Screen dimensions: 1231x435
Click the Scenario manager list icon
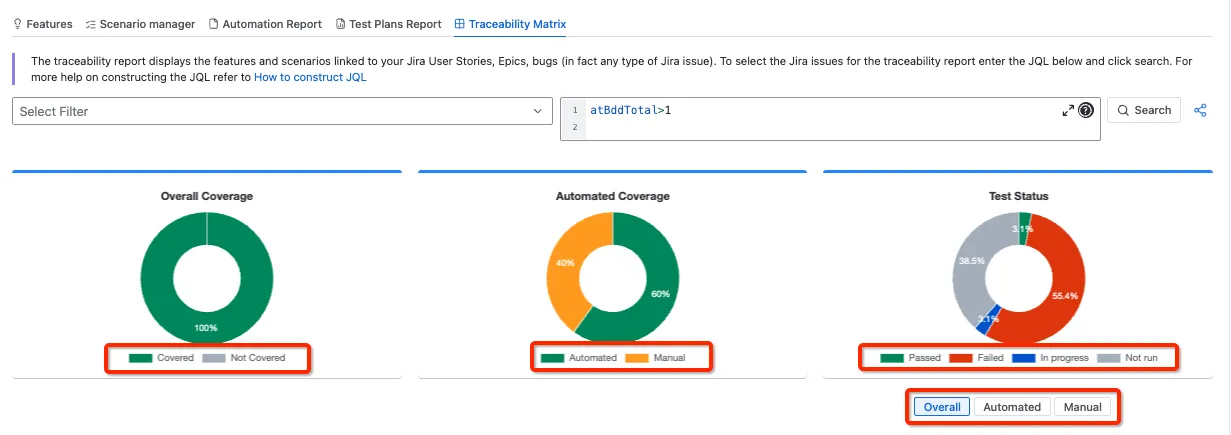point(91,23)
